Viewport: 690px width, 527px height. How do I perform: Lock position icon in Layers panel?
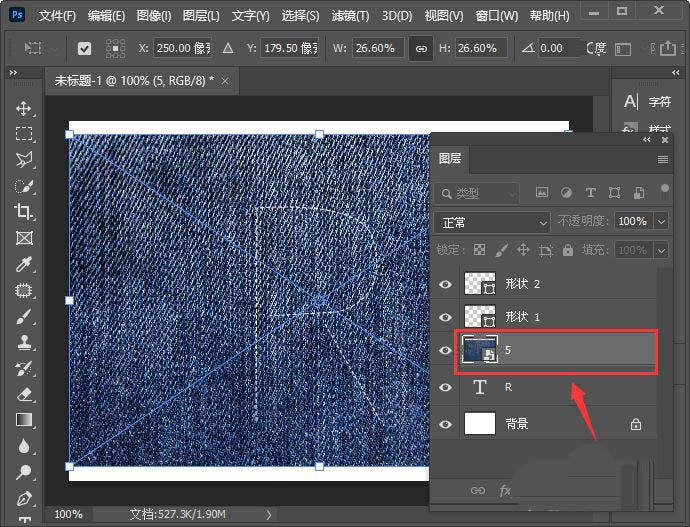click(523, 250)
